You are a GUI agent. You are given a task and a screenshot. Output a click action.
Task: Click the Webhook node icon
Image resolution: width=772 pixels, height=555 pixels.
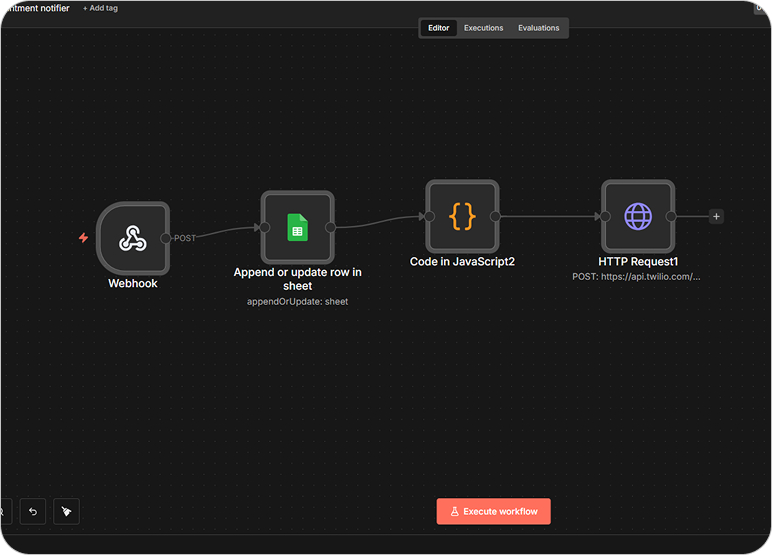(133, 238)
